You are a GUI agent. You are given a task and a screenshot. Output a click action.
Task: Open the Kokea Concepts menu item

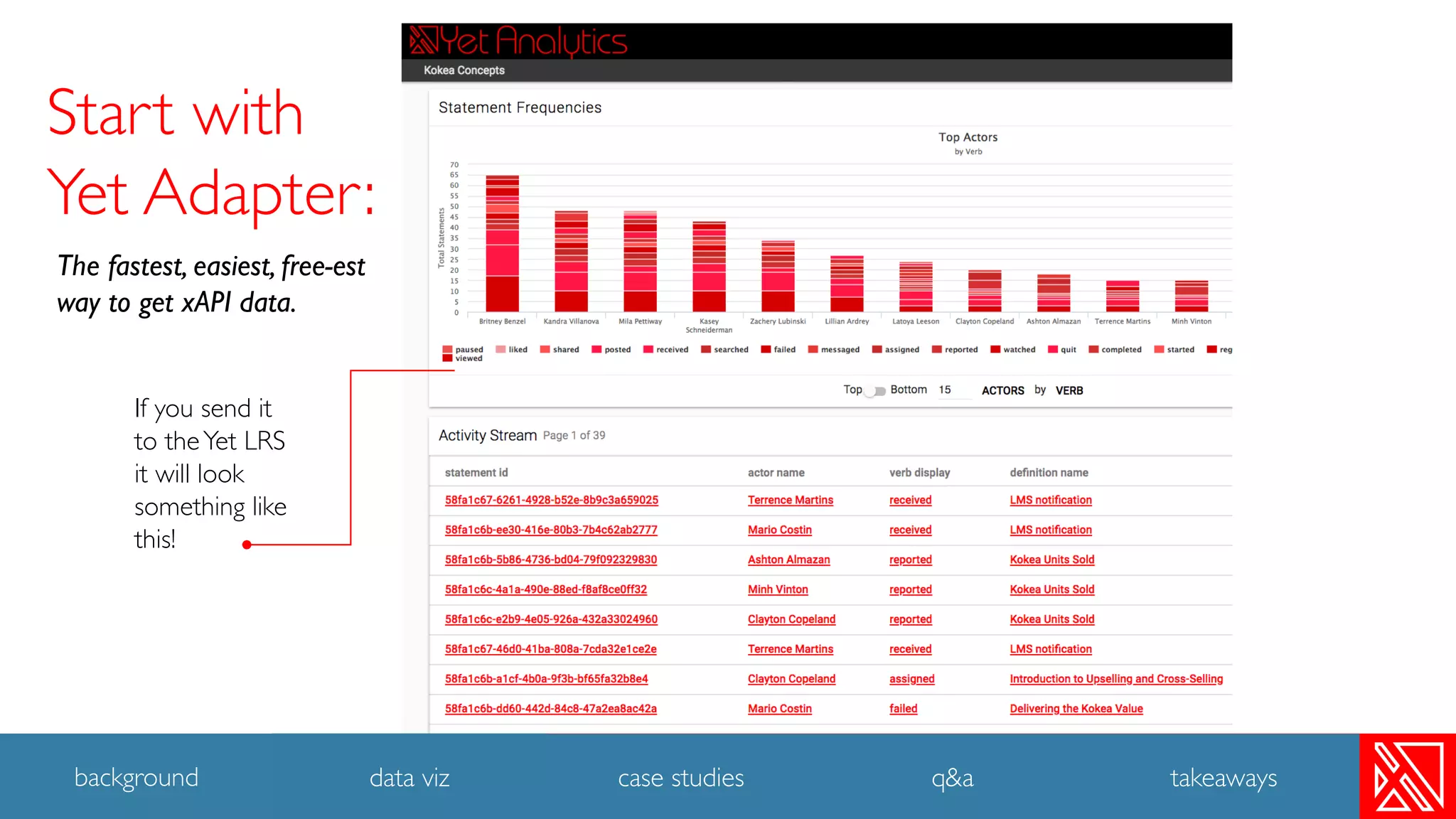click(464, 70)
